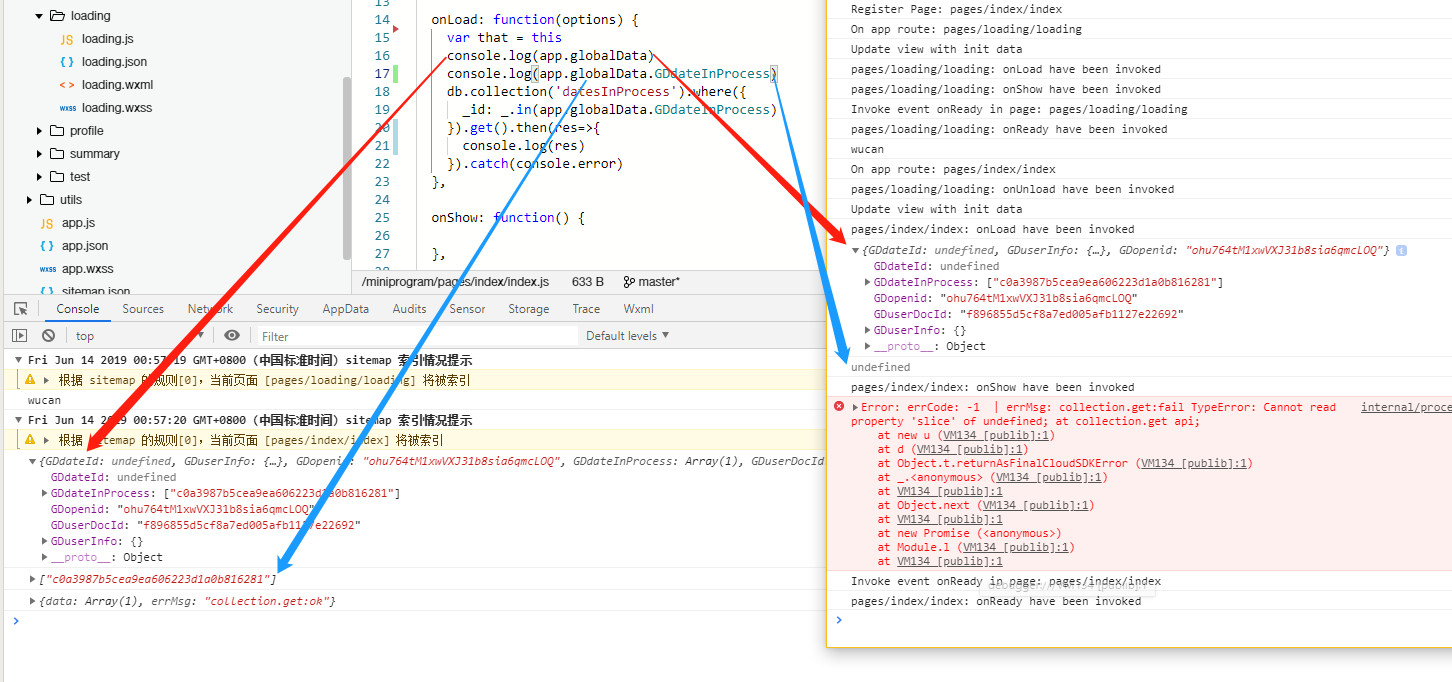
Task: Expand the profile folder
Action: pyautogui.click(x=40, y=131)
